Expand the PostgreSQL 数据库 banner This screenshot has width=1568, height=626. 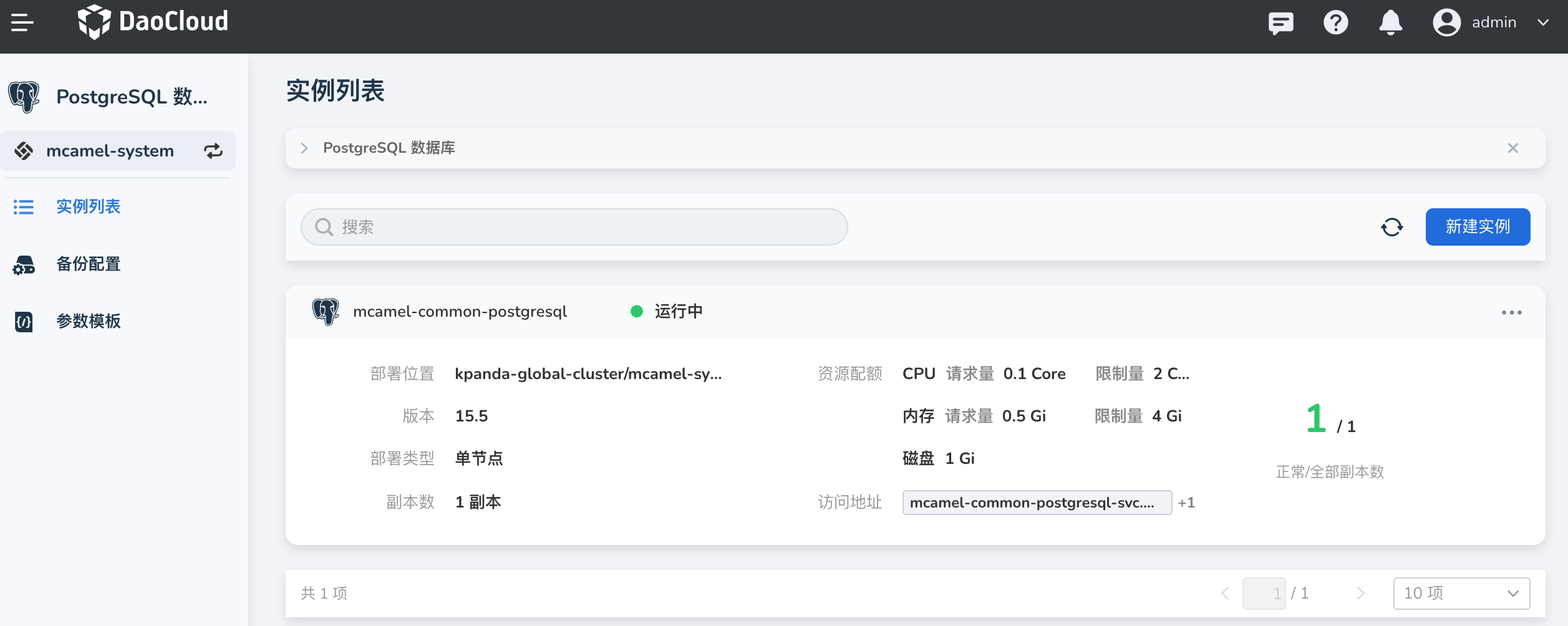[304, 148]
